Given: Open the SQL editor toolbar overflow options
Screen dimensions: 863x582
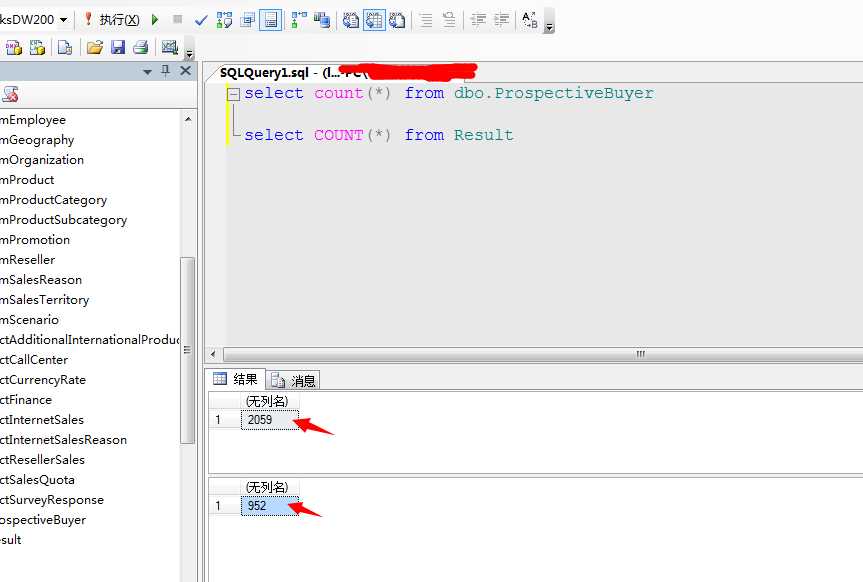Looking at the screenshot, I should coord(548,22).
